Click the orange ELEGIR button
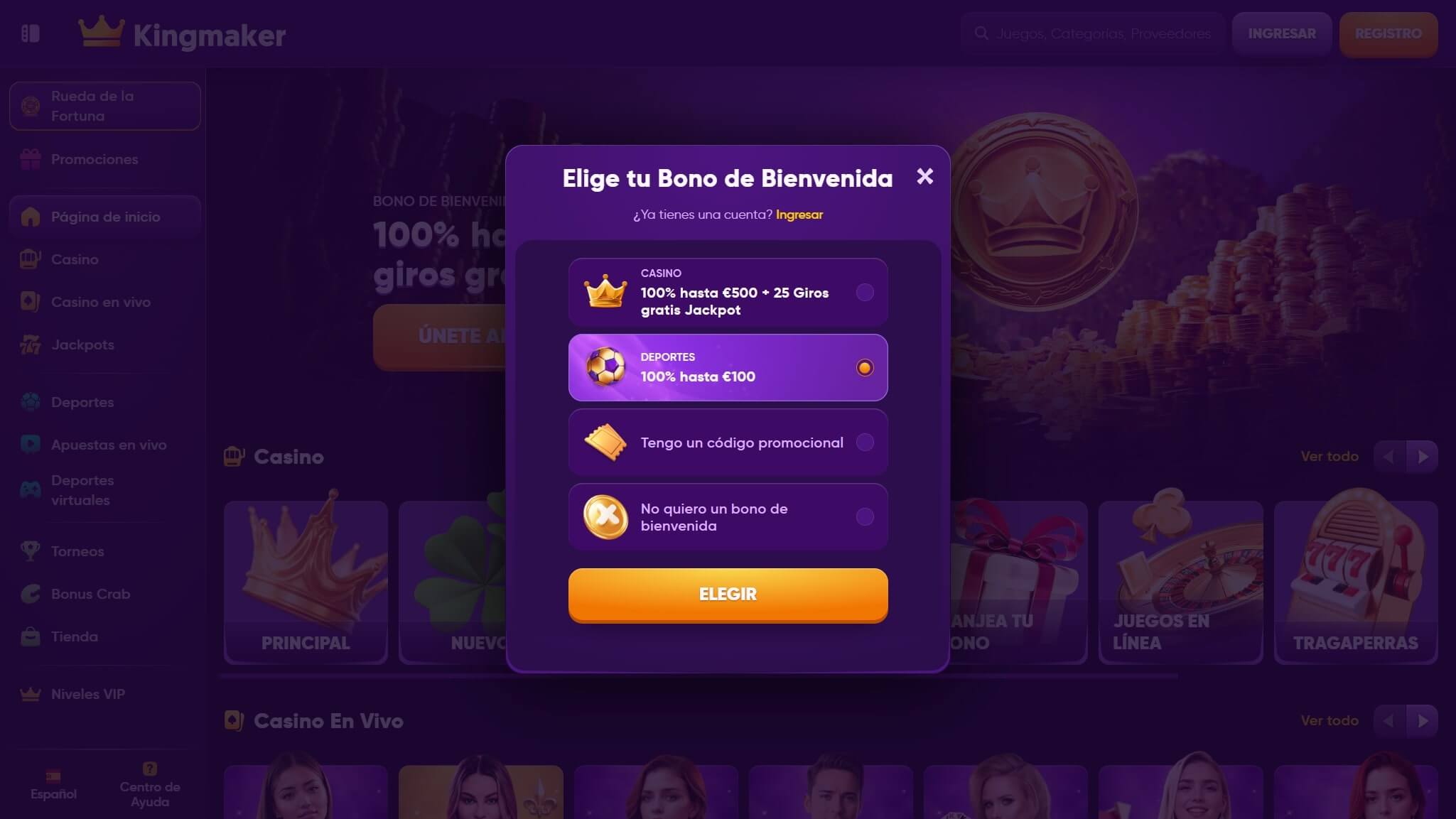The width and height of the screenshot is (1456, 819). point(728,595)
